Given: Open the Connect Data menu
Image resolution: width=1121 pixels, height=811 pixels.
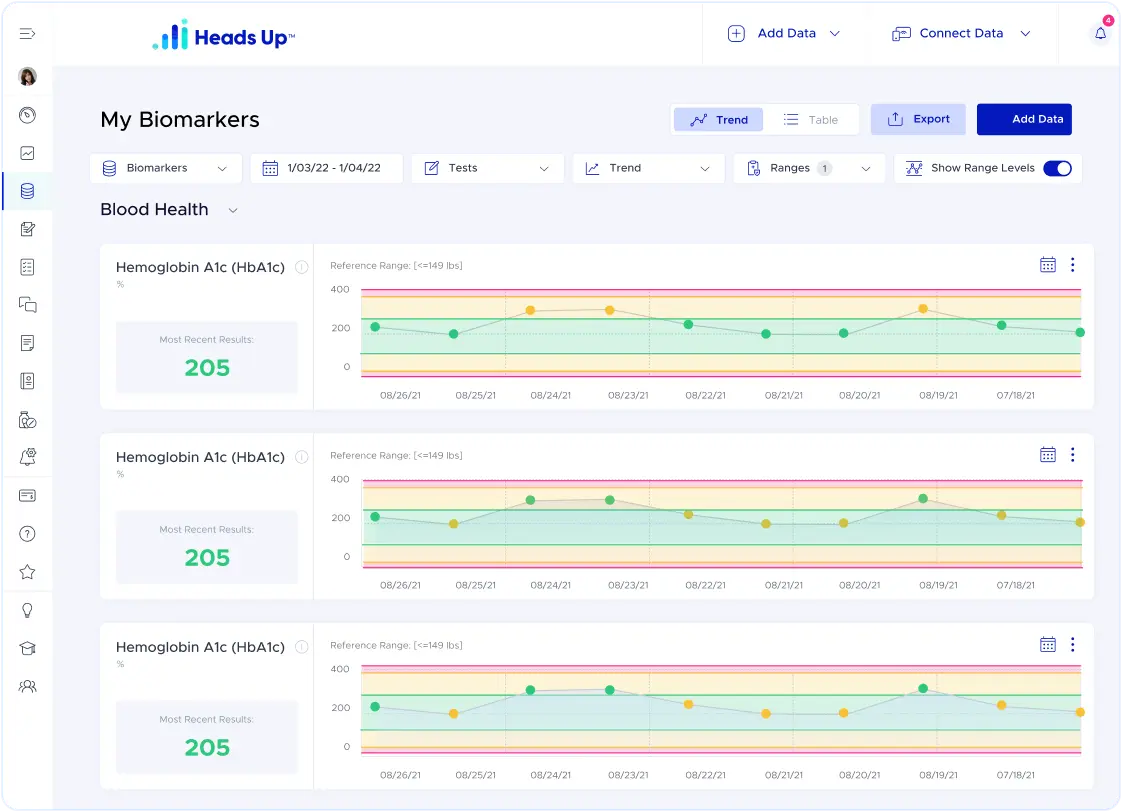Looking at the screenshot, I should 960,33.
